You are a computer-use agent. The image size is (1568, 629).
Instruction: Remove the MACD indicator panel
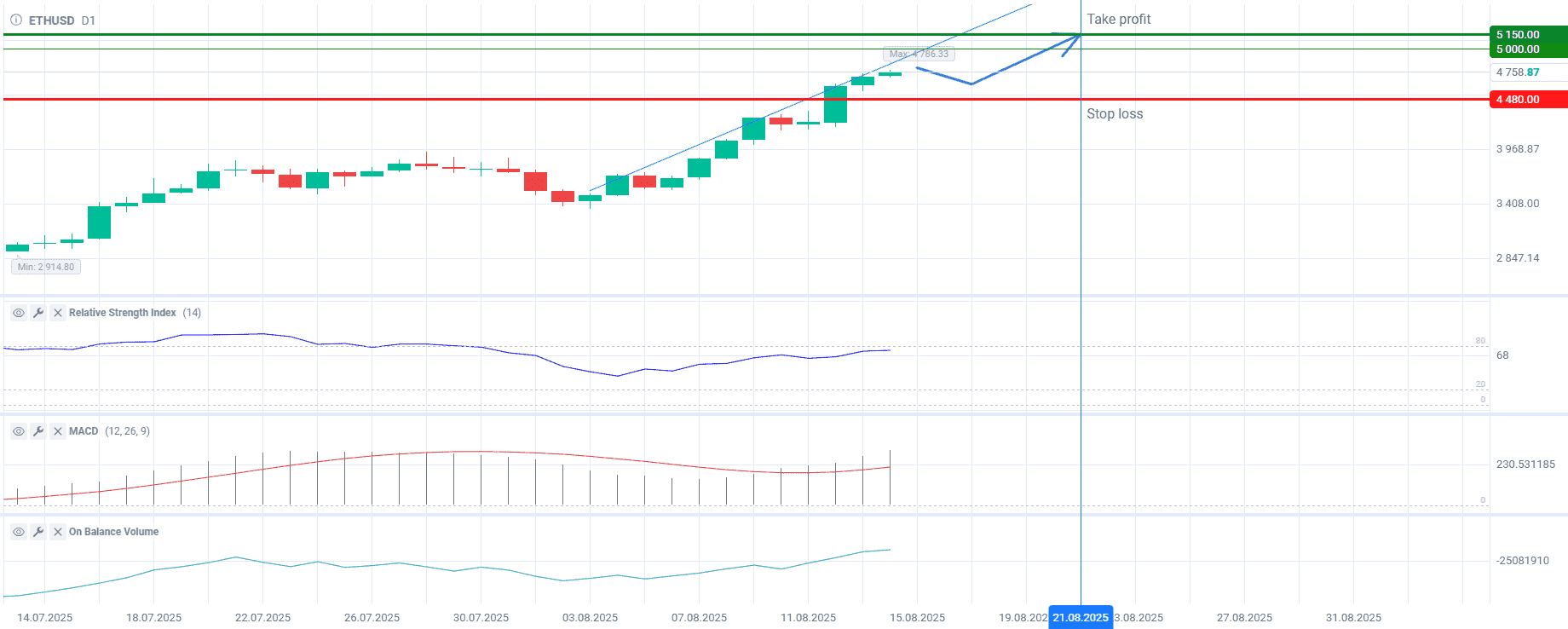pyautogui.click(x=58, y=431)
